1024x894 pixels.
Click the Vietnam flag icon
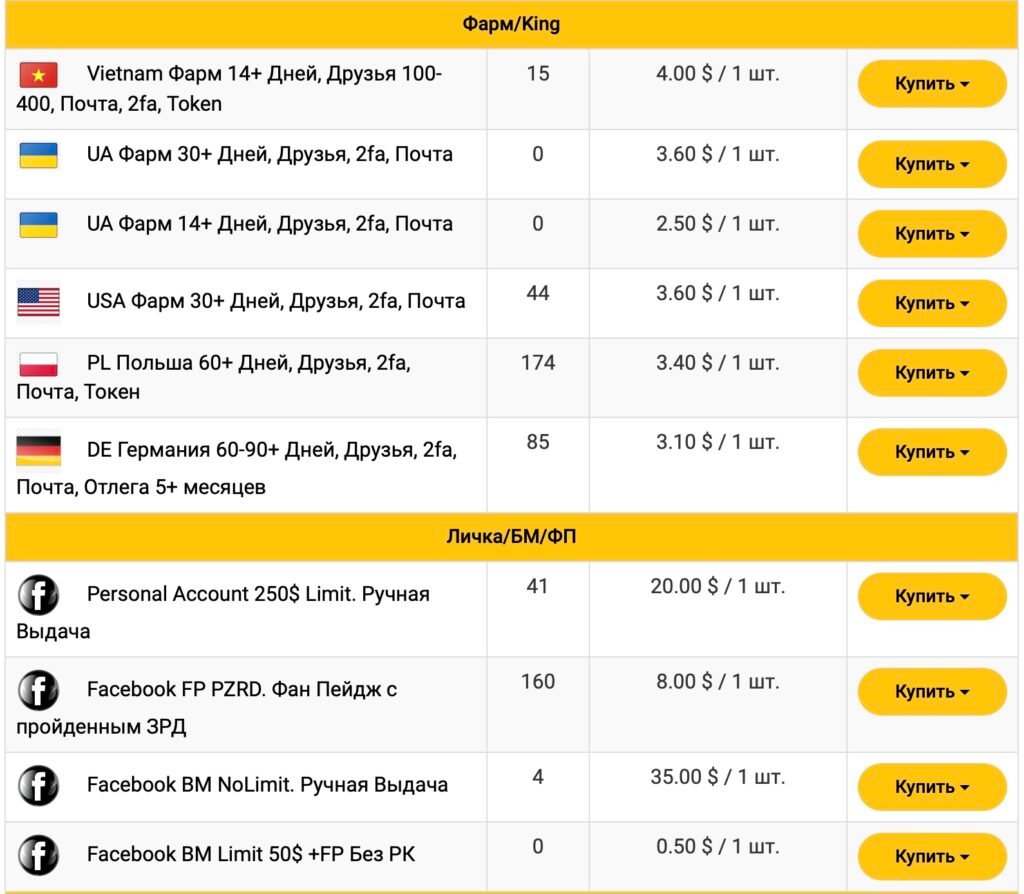tap(38, 74)
